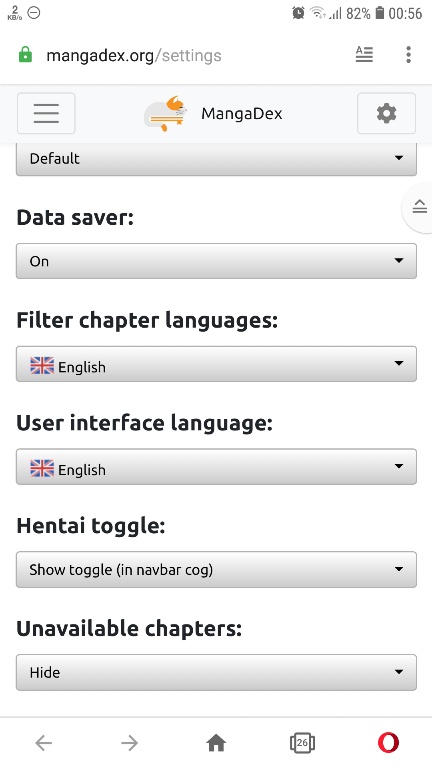432x768 pixels.
Task: Open the Hentai toggle dropdown
Action: click(x=216, y=569)
